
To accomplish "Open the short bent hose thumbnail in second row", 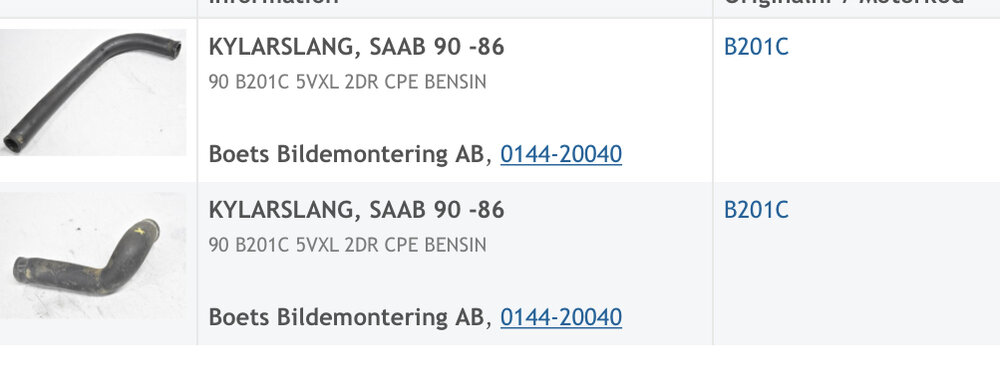I will 93,255.
